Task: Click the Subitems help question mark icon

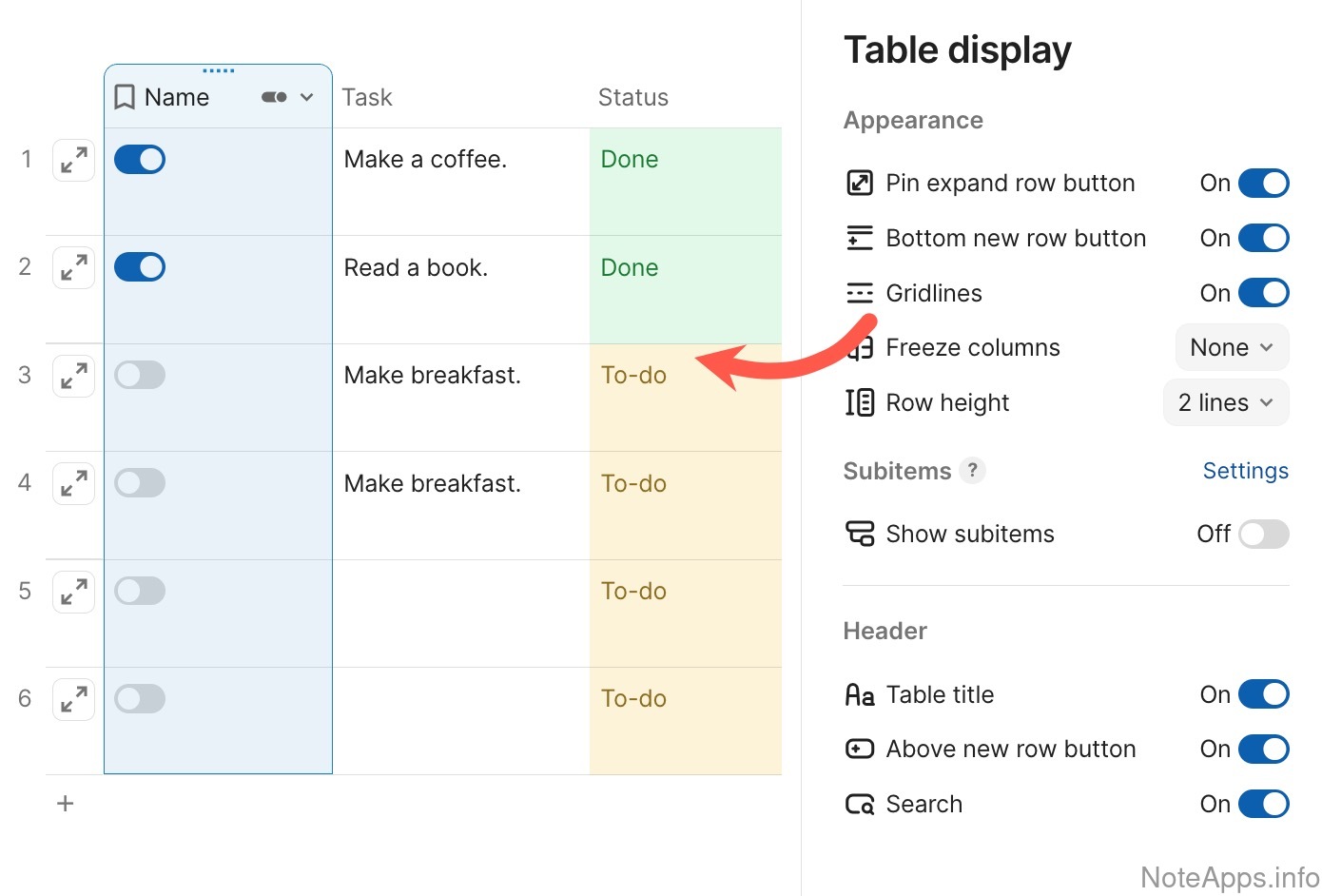Action: (972, 470)
